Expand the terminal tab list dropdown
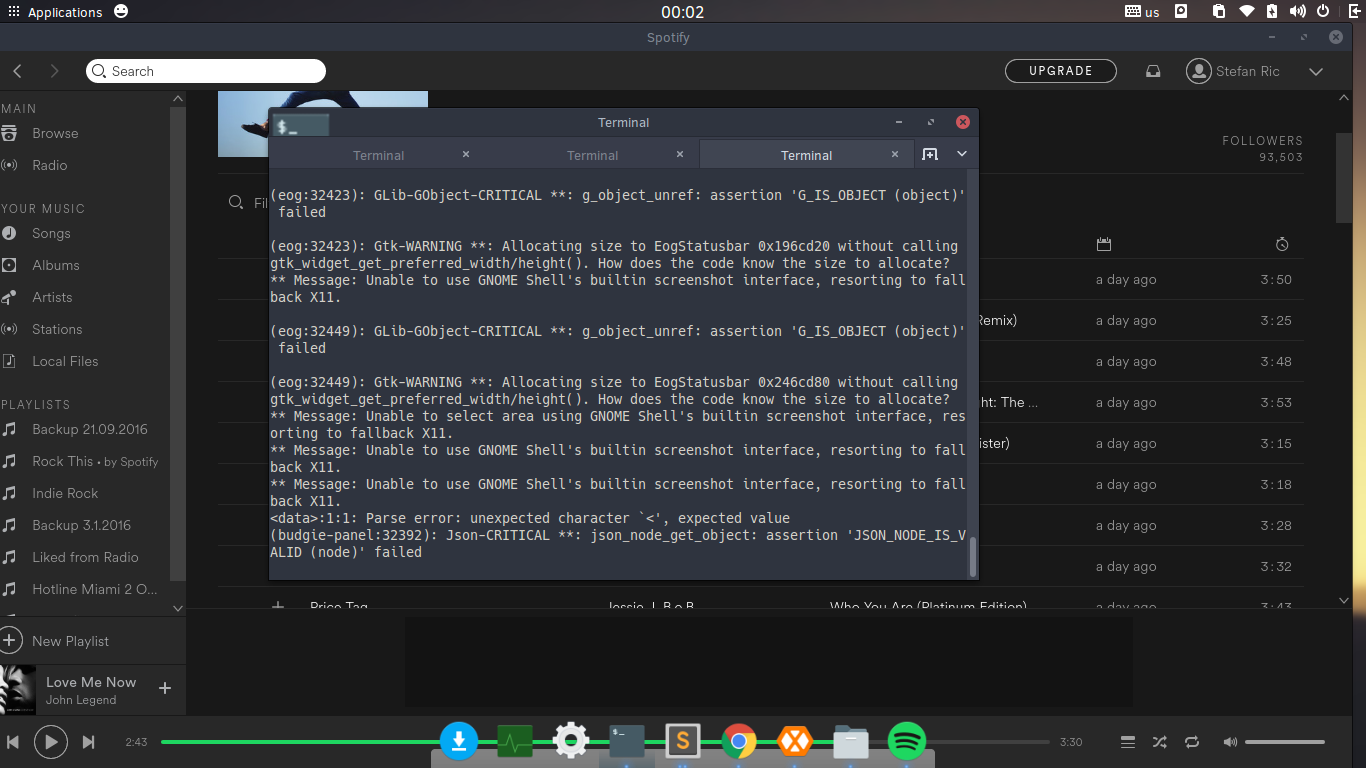This screenshot has width=1366, height=768. [962, 154]
